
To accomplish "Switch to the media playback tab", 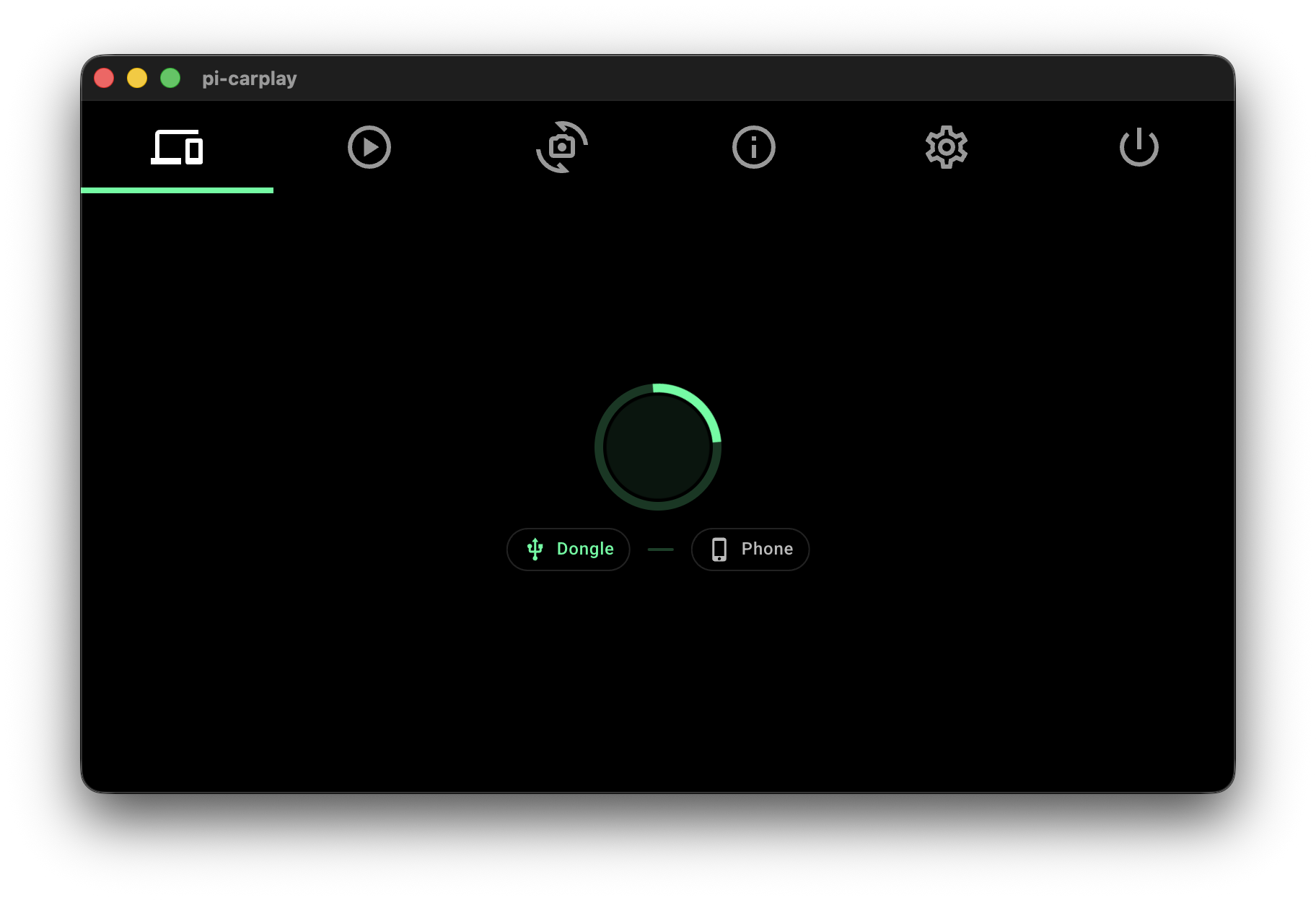I will [x=369, y=147].
